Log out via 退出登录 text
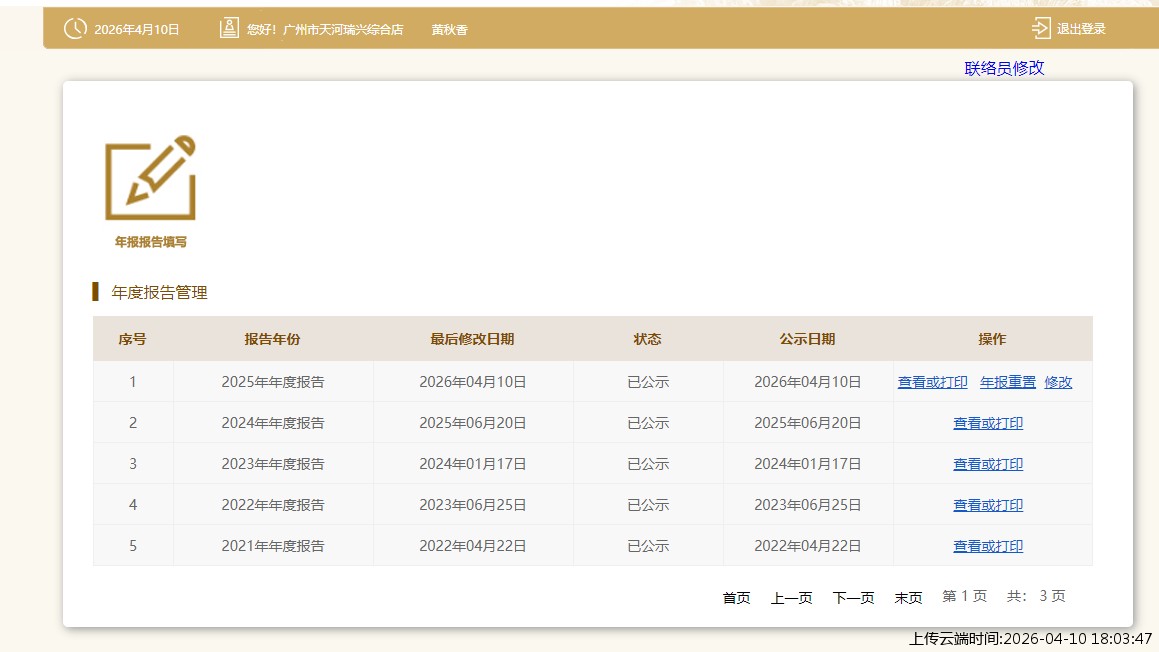 point(1081,29)
